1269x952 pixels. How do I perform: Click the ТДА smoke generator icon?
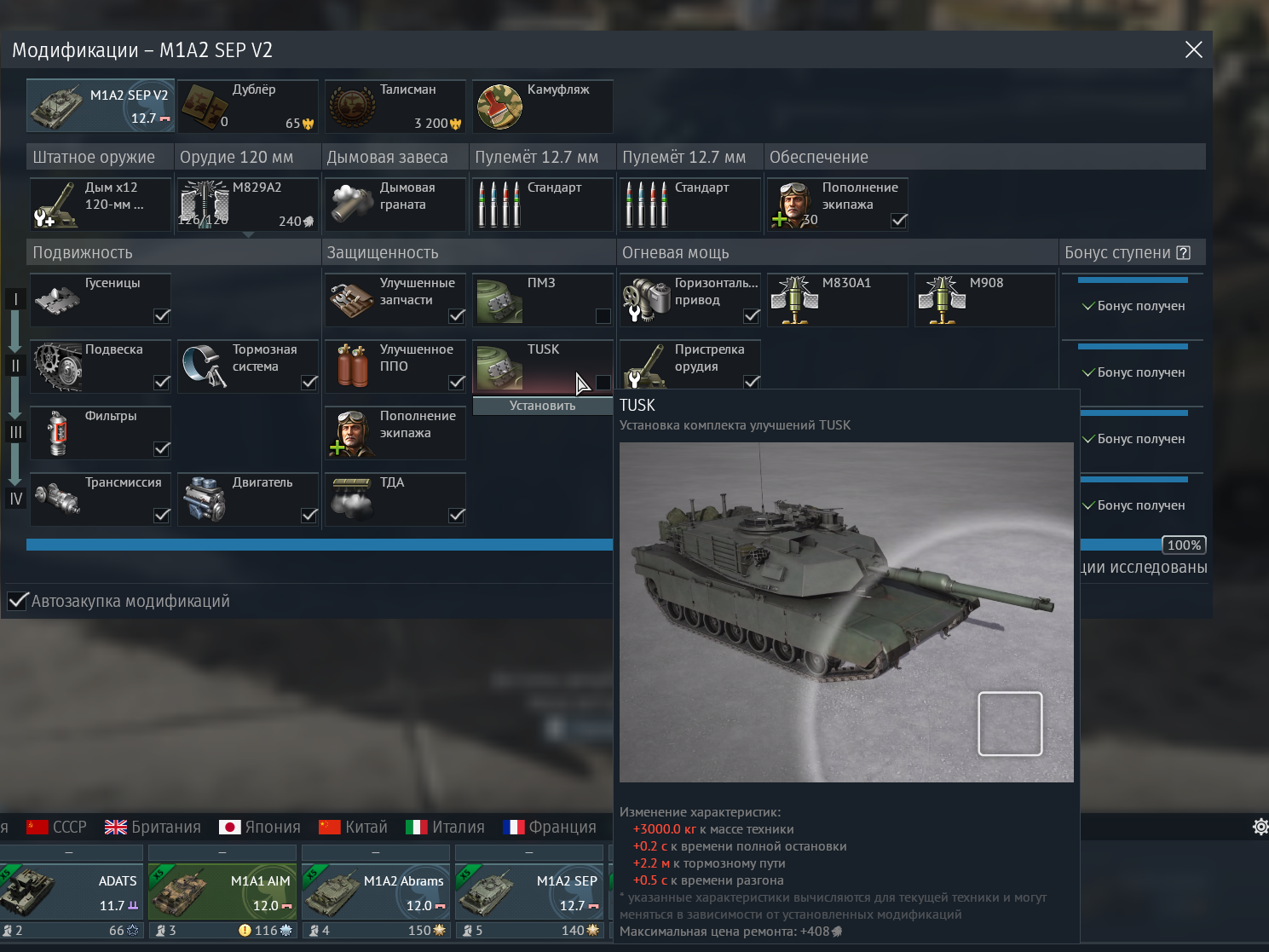coord(352,499)
